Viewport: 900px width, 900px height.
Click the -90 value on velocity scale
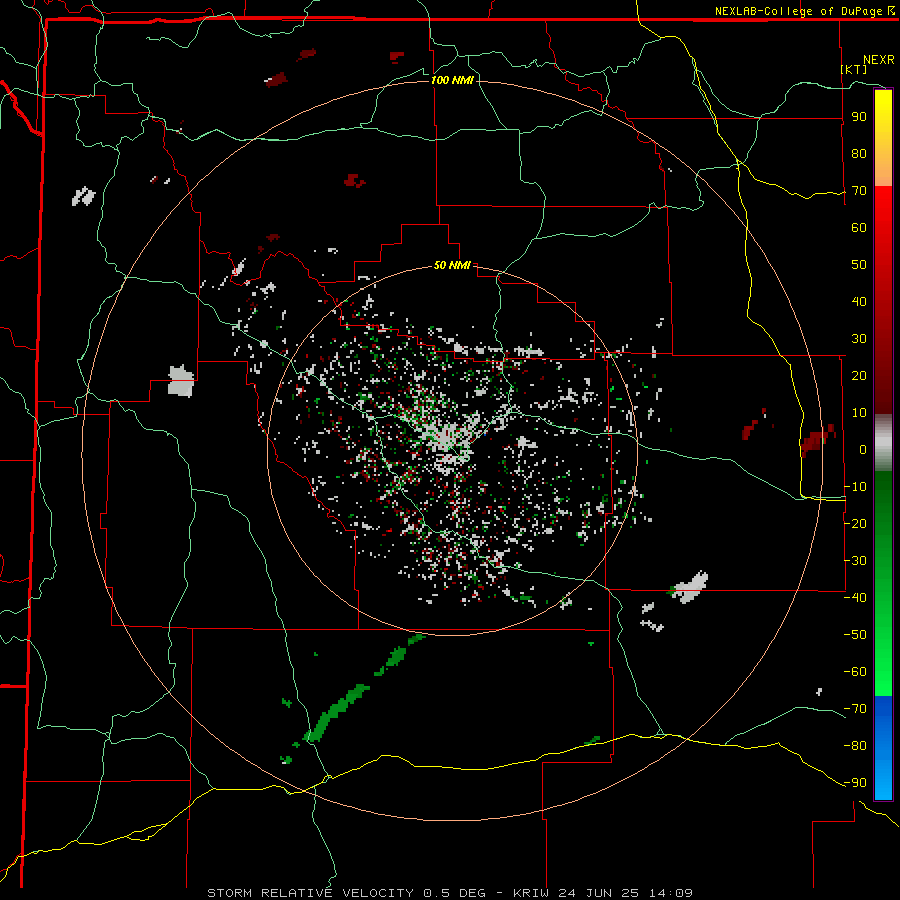point(855,783)
